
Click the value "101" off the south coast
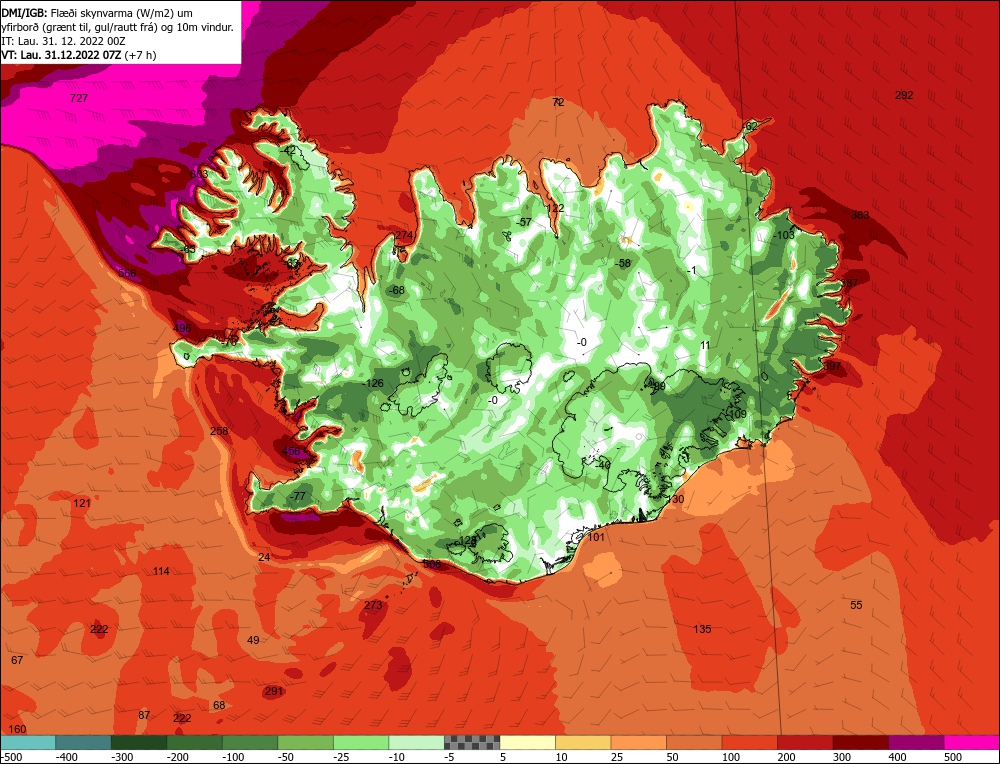point(596,538)
